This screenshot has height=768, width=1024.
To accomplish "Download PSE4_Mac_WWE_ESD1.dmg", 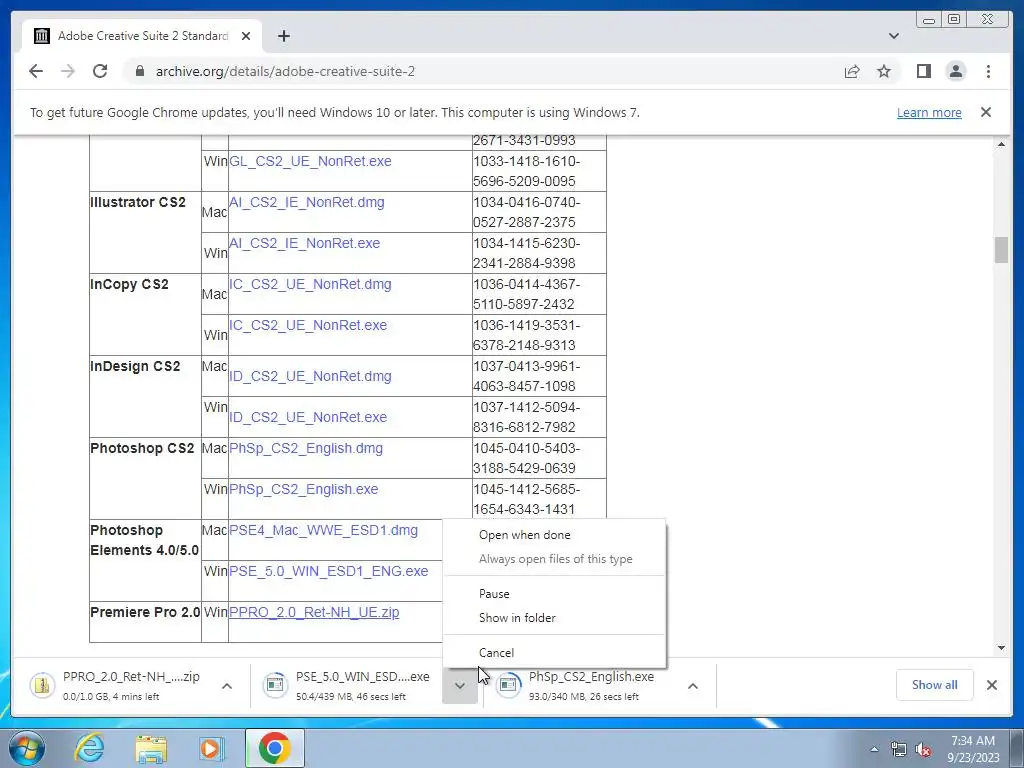I will tap(323, 530).
